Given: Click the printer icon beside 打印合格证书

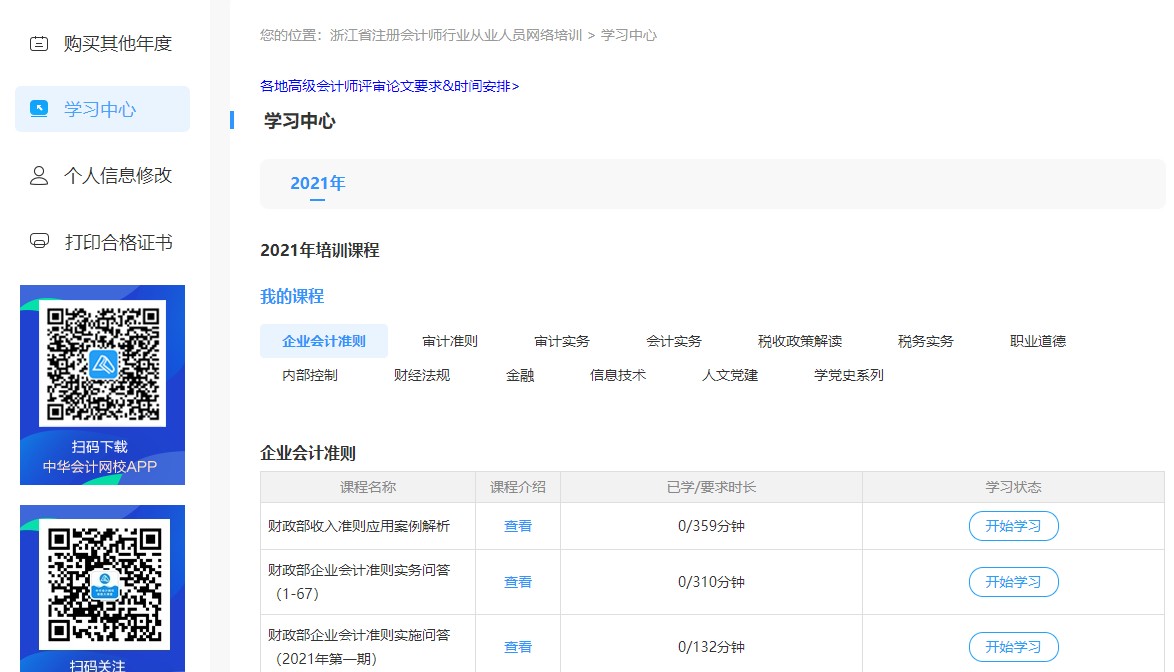Looking at the screenshot, I should [x=38, y=241].
